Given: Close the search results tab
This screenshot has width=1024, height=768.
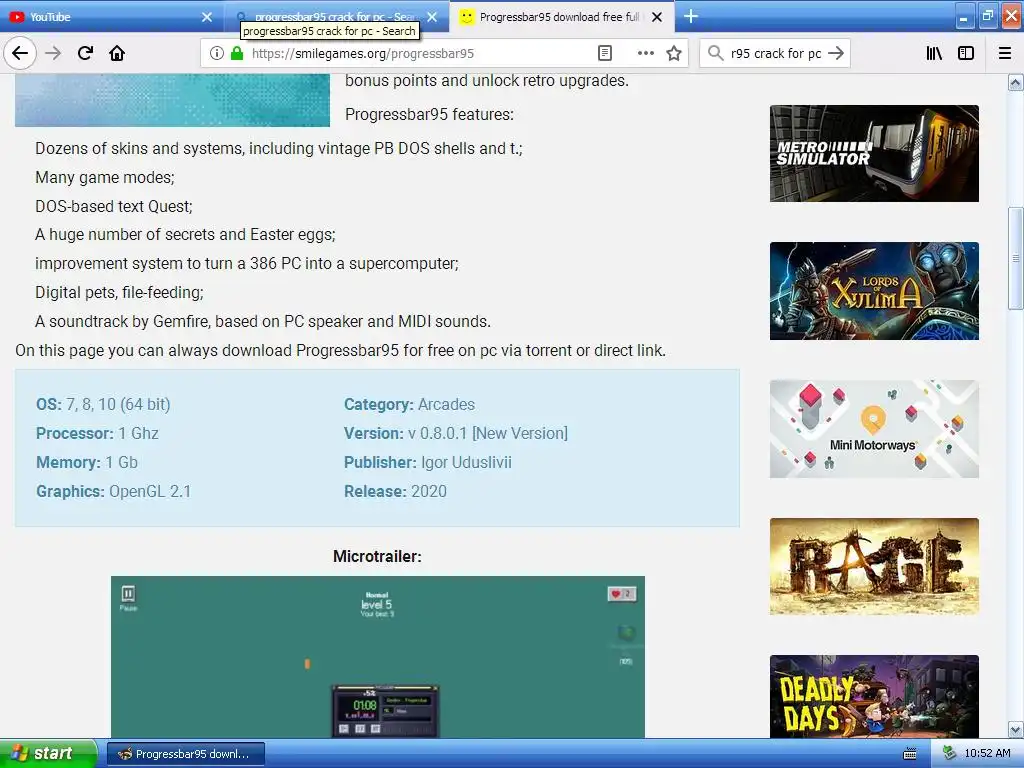Looking at the screenshot, I should [432, 17].
